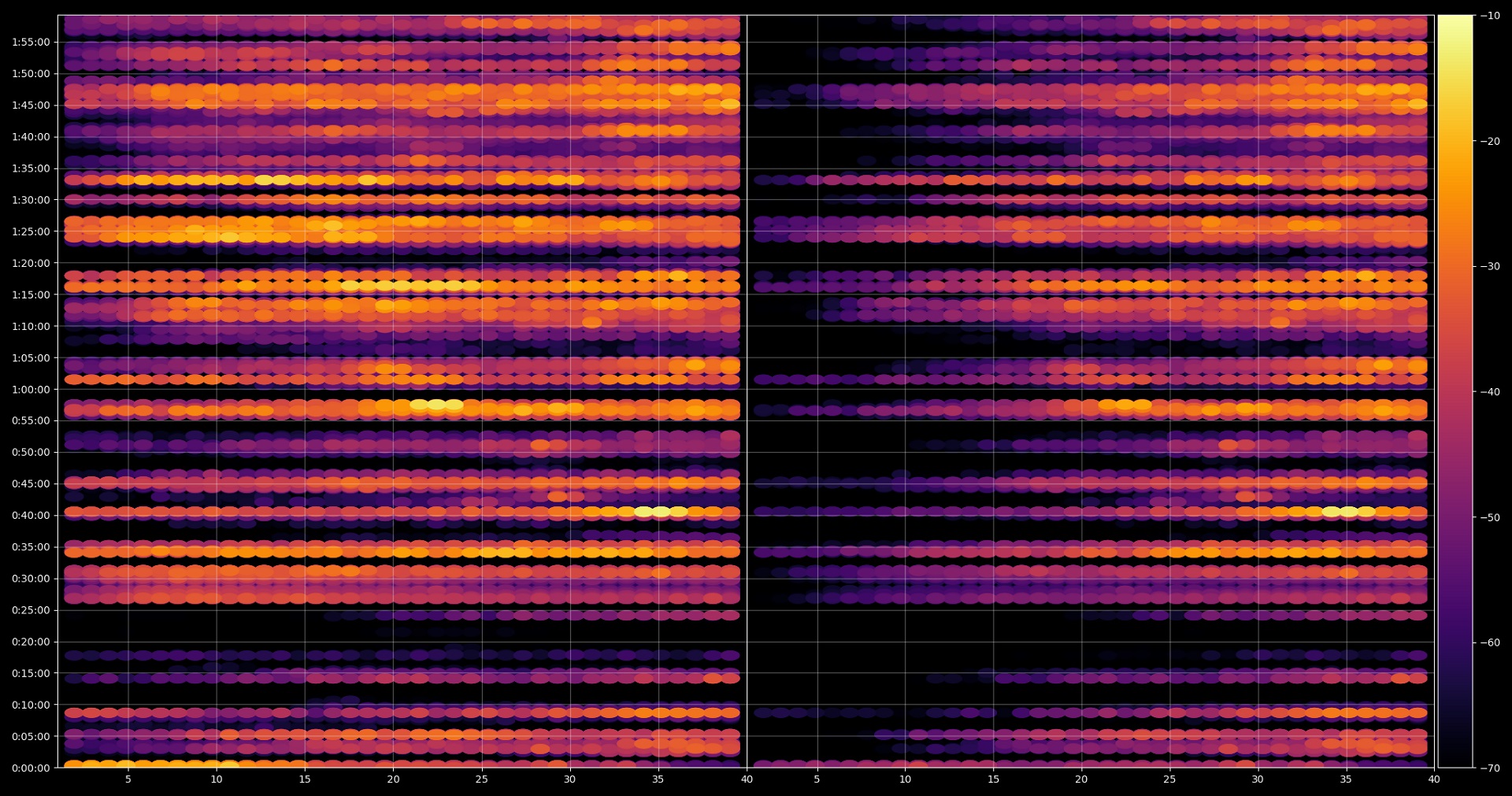1512x796 pixels.
Task: Select the left heatmap's x-axis label 30
Action: click(x=569, y=779)
